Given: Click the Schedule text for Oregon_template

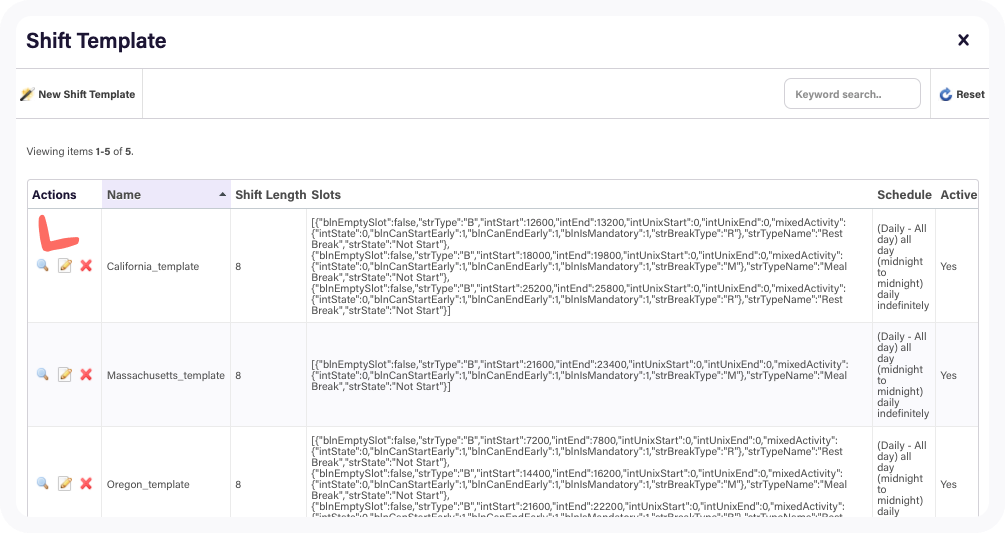Looking at the screenshot, I should [x=902, y=479].
